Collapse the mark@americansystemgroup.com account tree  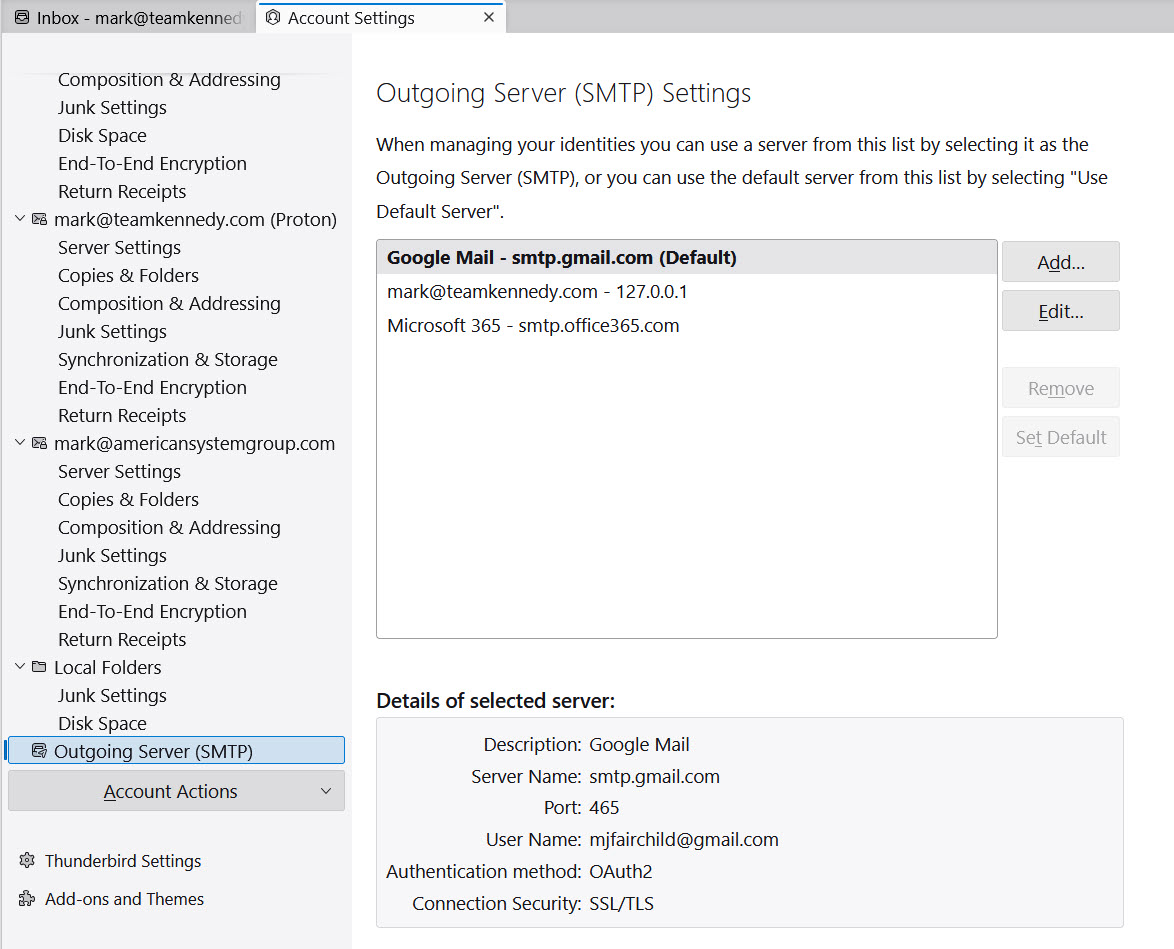click(x=20, y=443)
